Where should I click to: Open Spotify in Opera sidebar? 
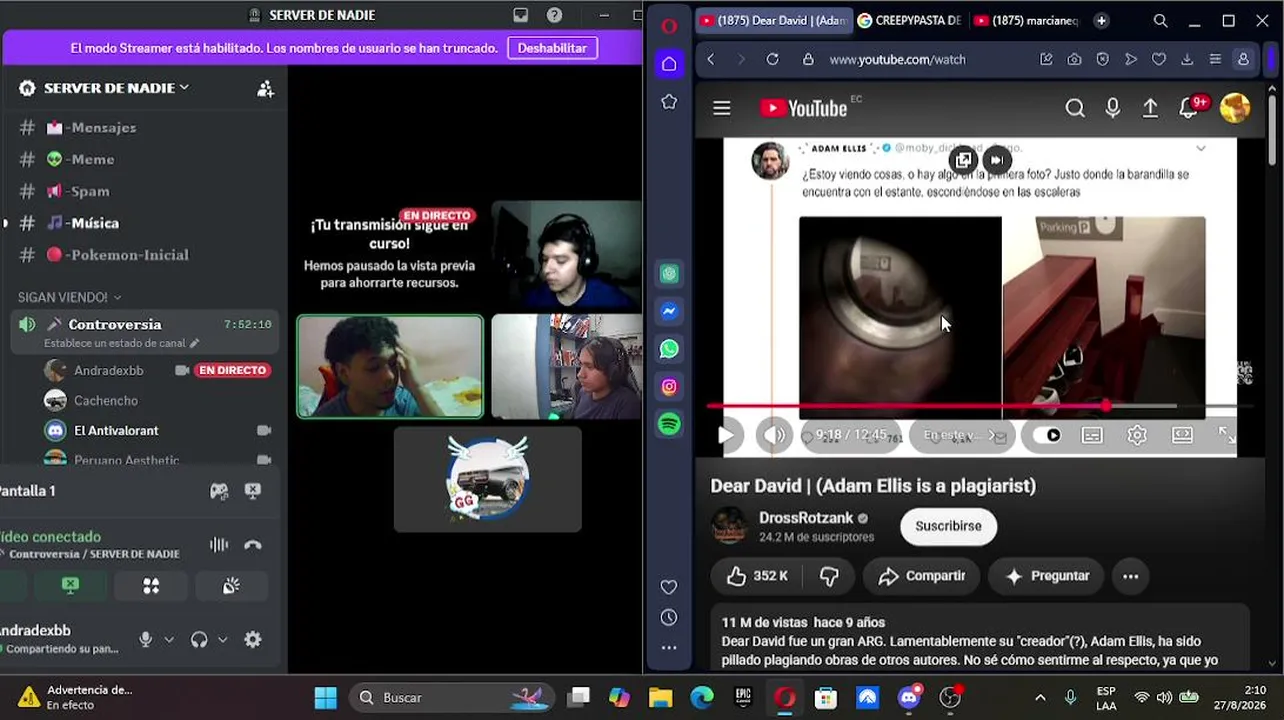[x=669, y=424]
